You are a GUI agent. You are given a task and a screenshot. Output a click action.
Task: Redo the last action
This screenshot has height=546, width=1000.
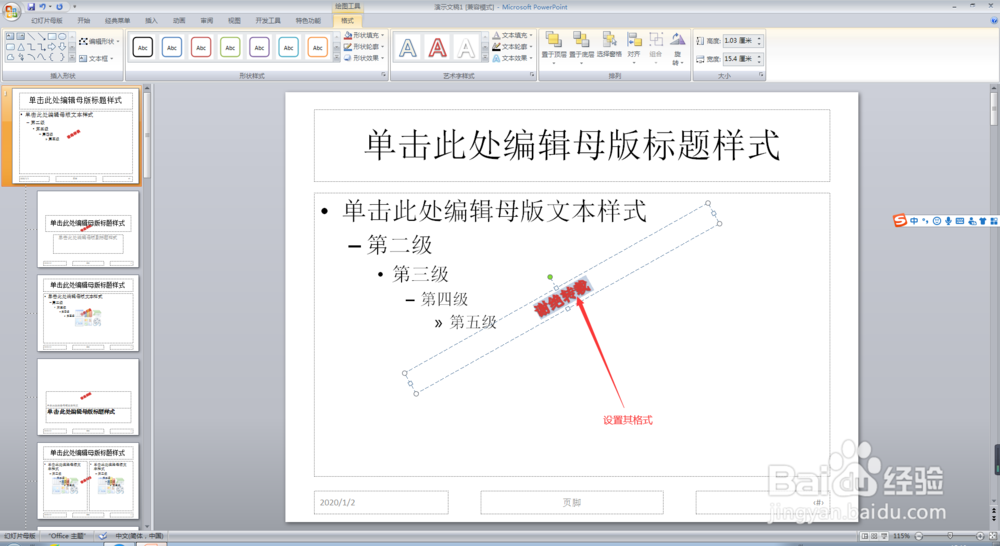[59, 6]
